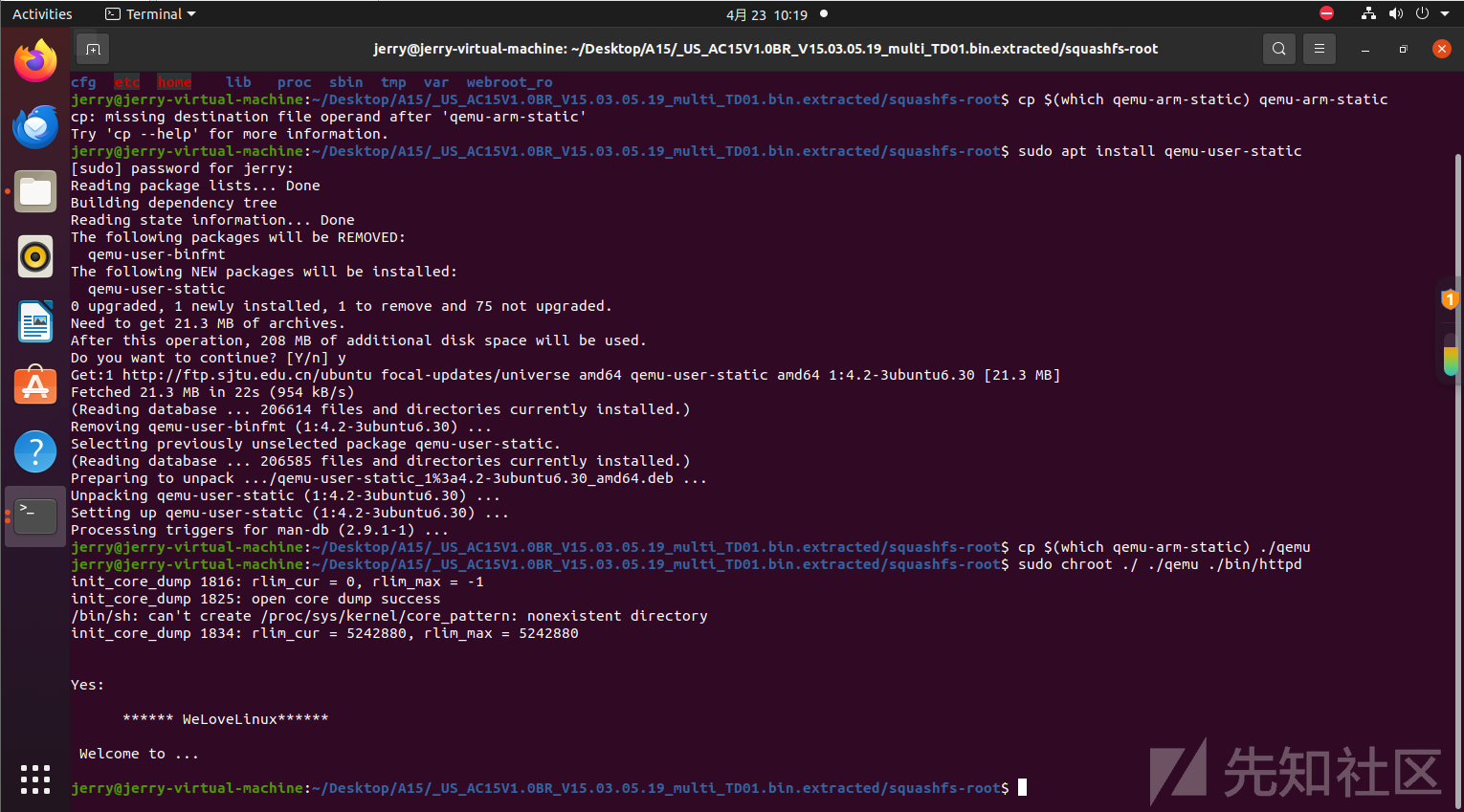Open the Terminal app menu dropdown
1464x812 pixels.
click(x=150, y=14)
